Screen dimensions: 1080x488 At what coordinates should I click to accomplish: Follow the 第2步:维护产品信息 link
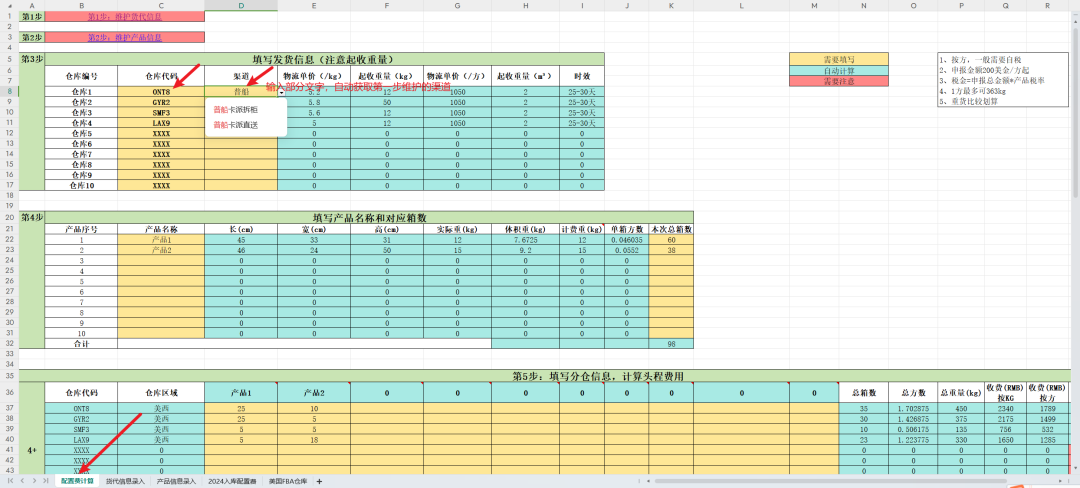coord(125,37)
